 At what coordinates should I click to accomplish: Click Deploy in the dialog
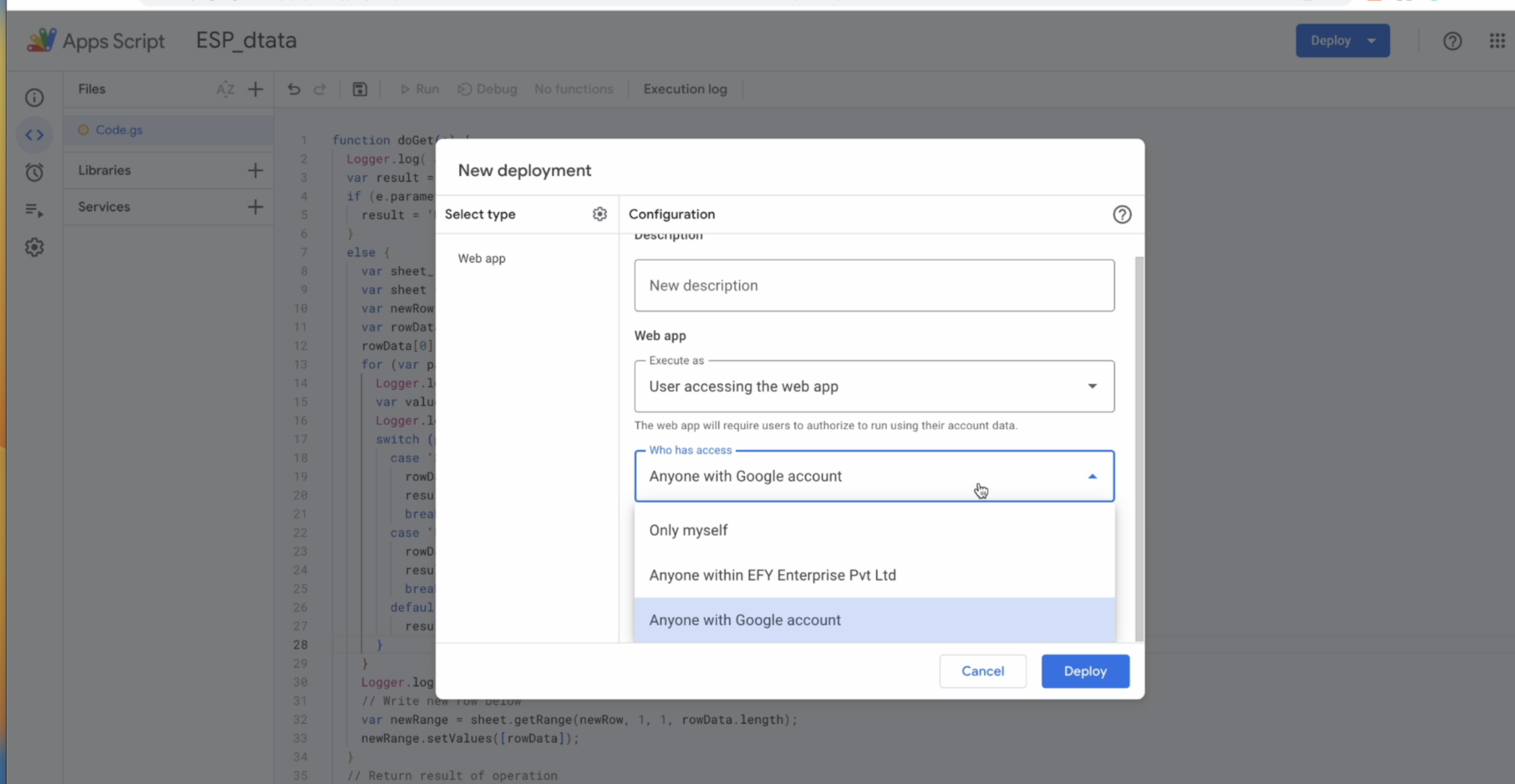point(1084,671)
